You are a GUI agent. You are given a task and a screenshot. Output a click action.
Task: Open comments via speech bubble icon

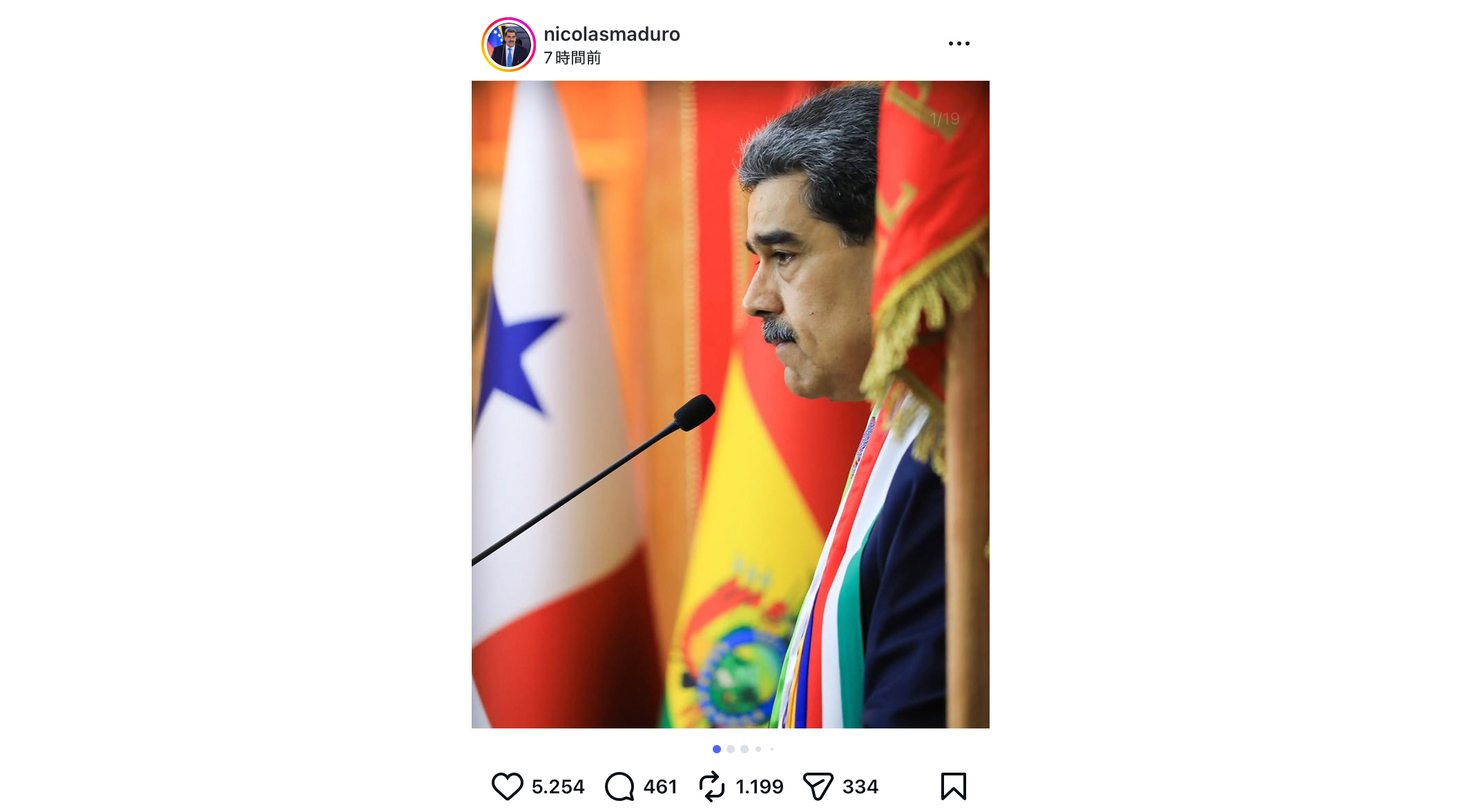(x=619, y=786)
